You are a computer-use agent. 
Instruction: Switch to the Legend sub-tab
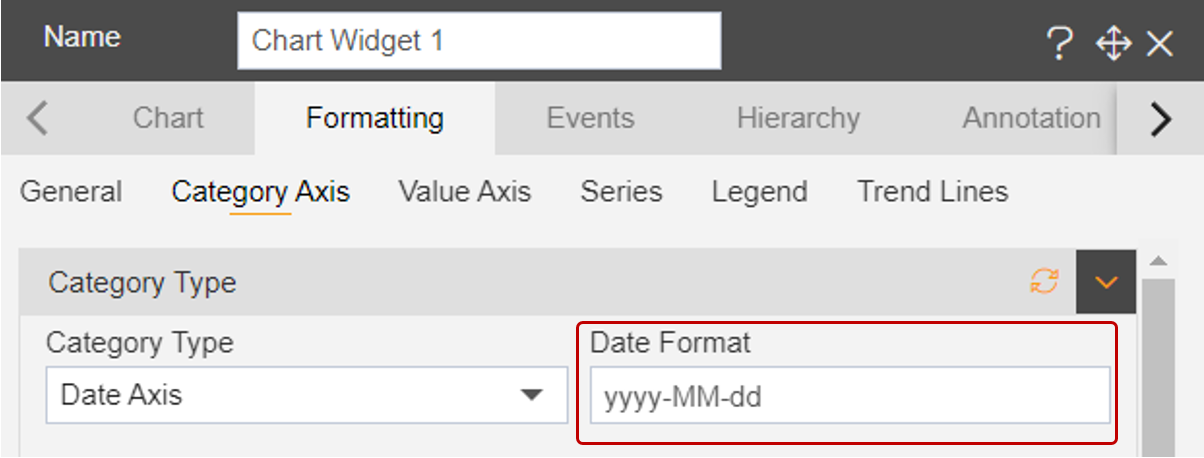[x=760, y=191]
